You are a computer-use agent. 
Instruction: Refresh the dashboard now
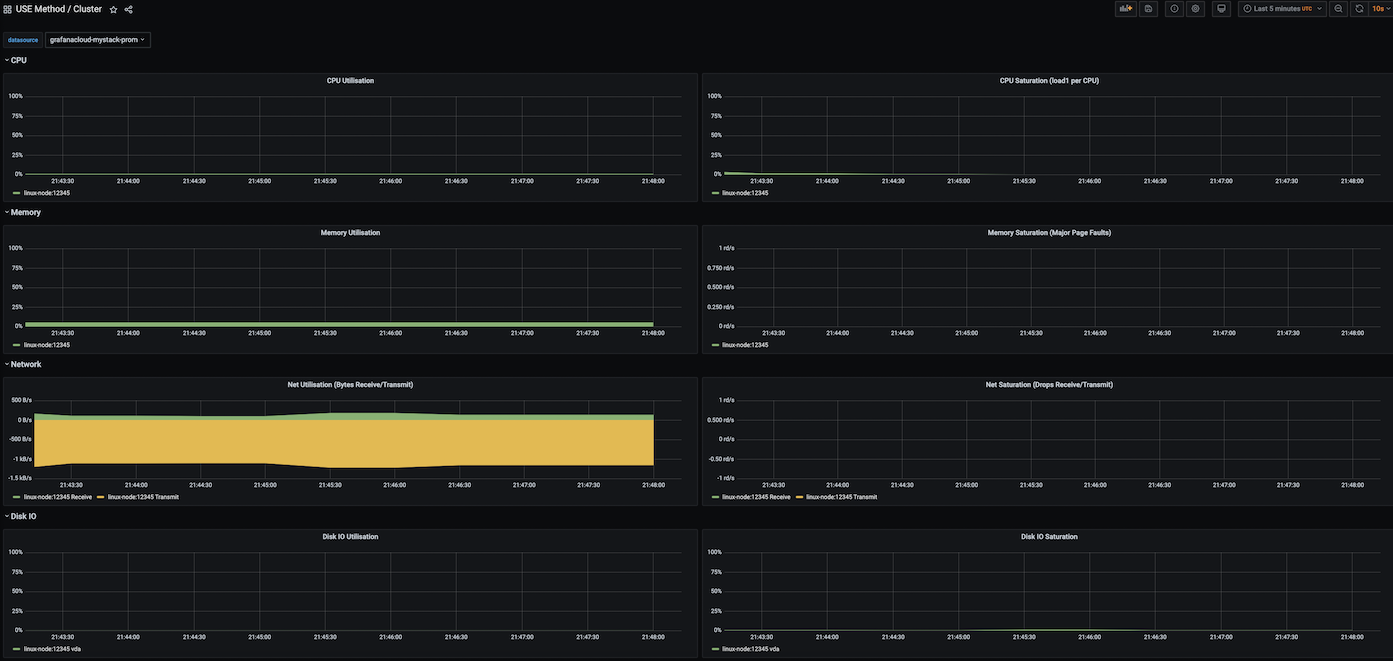[x=1358, y=9]
